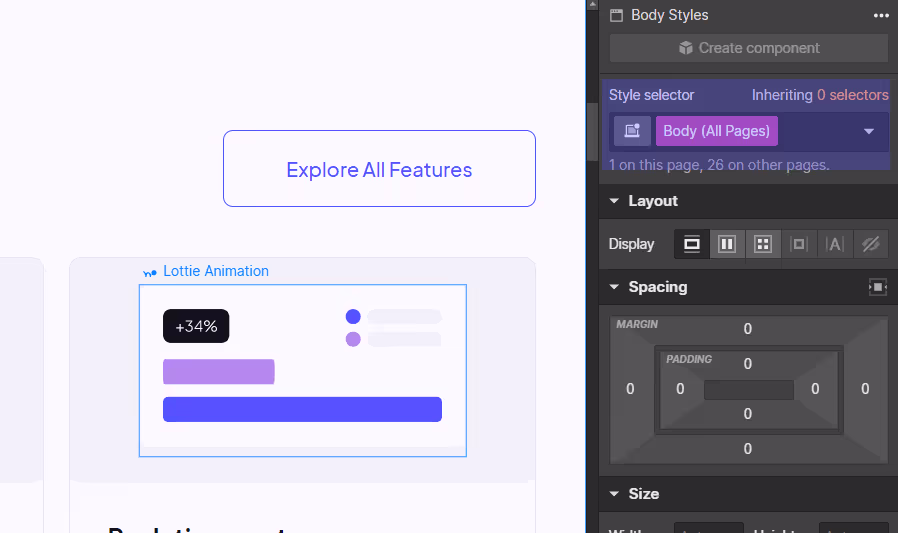Set display to Inline

(834, 244)
